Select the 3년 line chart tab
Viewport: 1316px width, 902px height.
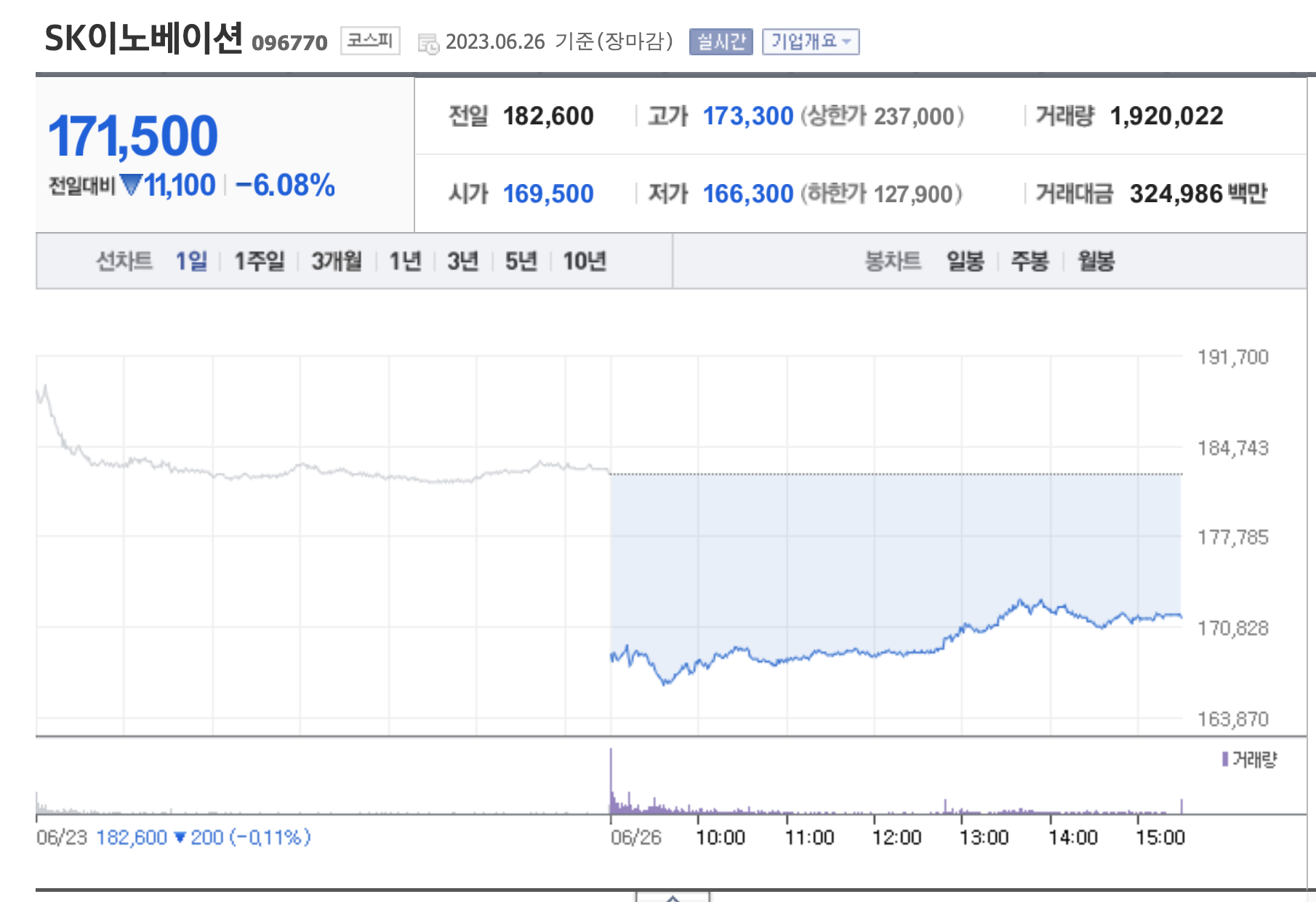point(462,260)
